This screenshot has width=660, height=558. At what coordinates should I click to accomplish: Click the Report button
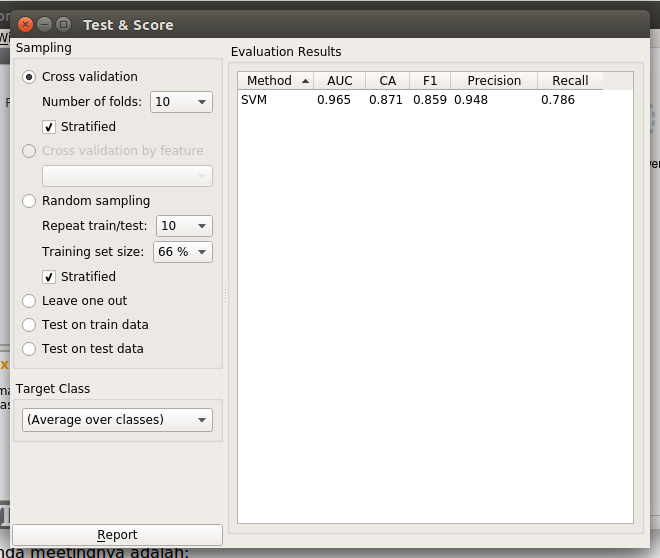(117, 535)
